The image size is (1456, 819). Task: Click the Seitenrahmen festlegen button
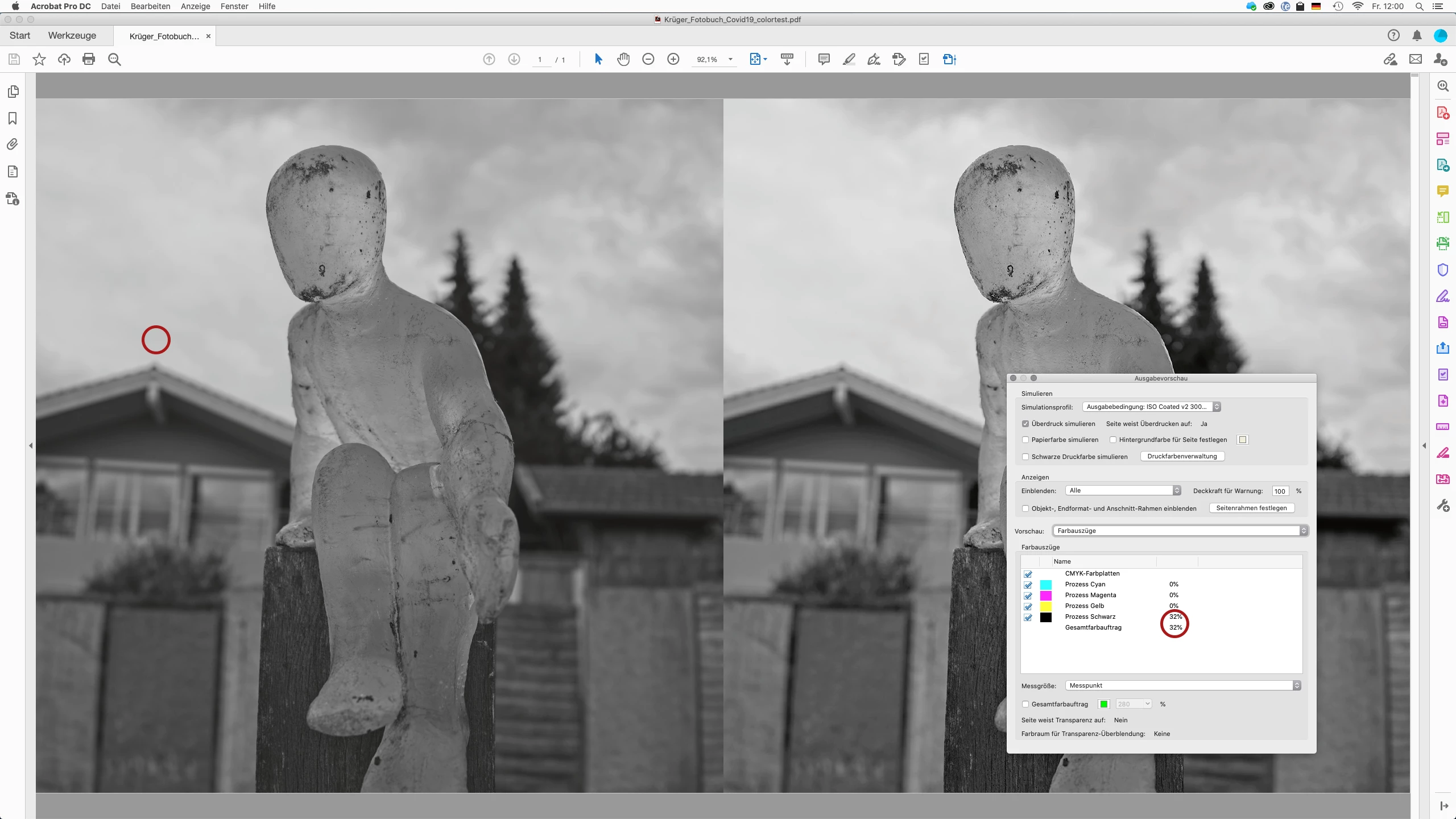click(x=1251, y=508)
